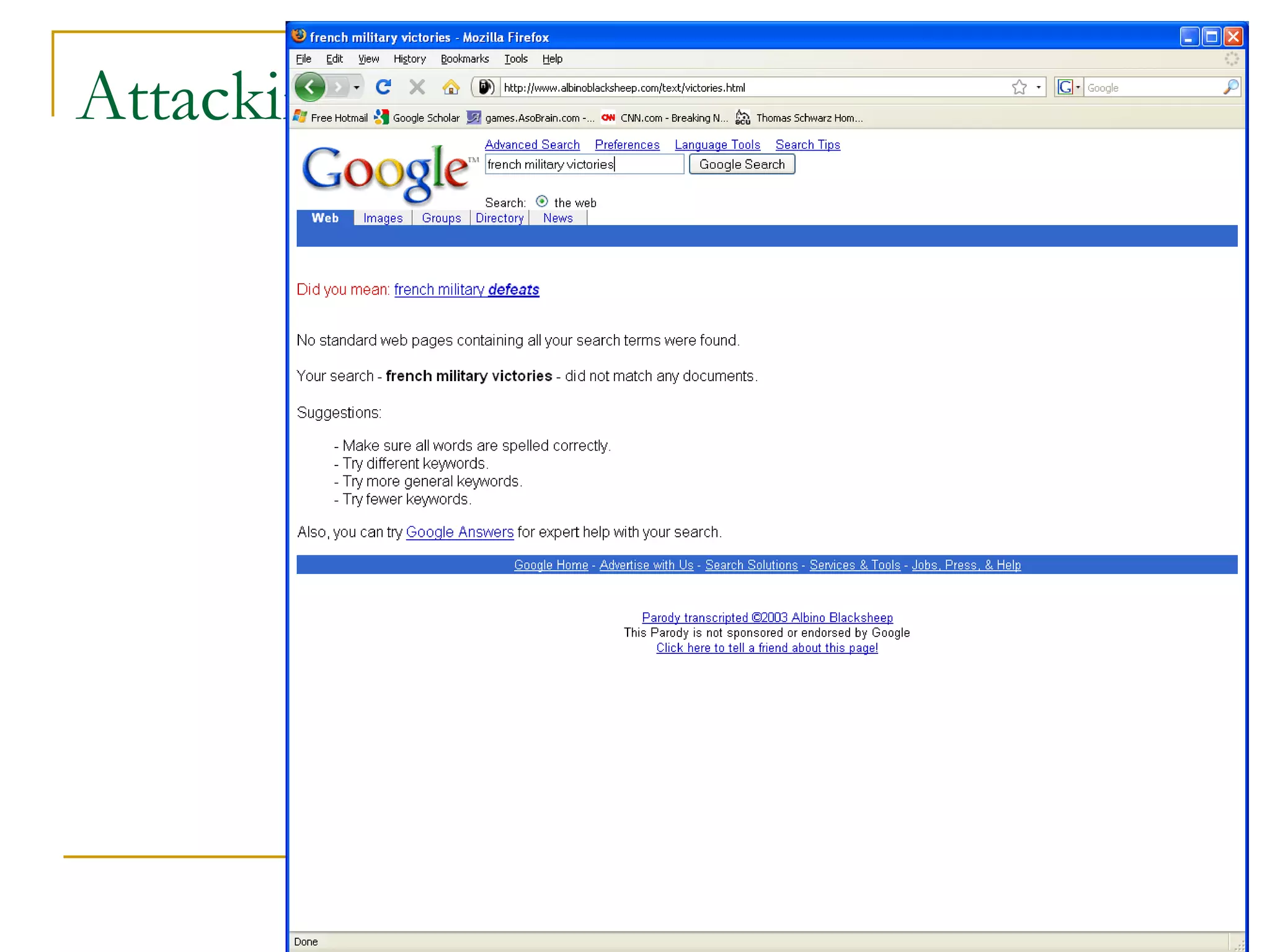The image size is (1270, 952).
Task: Go back with the green Back arrow
Action: [309, 87]
